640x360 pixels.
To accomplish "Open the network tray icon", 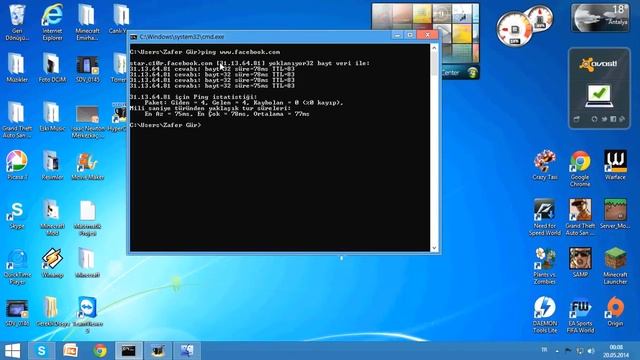I will pyautogui.click(x=580, y=351).
